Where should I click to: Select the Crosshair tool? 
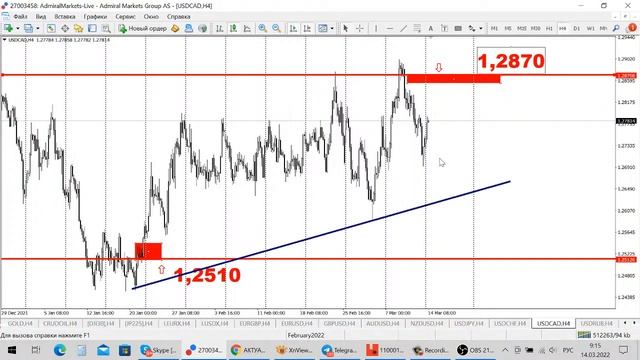click(360, 28)
